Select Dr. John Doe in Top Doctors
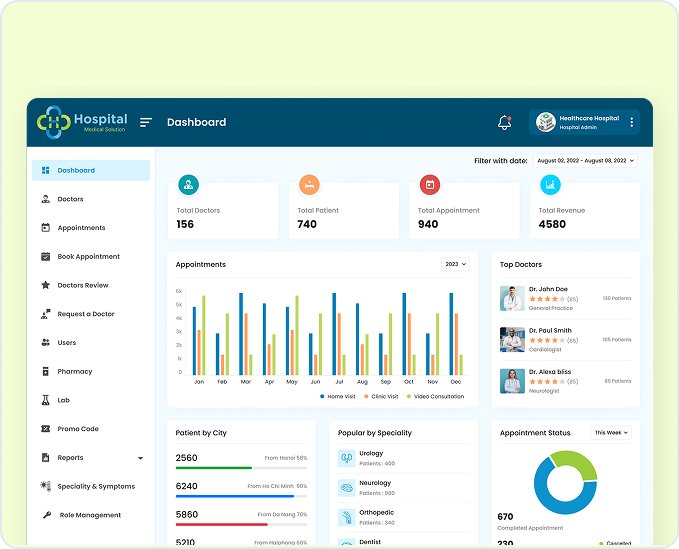Image resolution: width=679 pixels, height=549 pixels. pos(547,289)
